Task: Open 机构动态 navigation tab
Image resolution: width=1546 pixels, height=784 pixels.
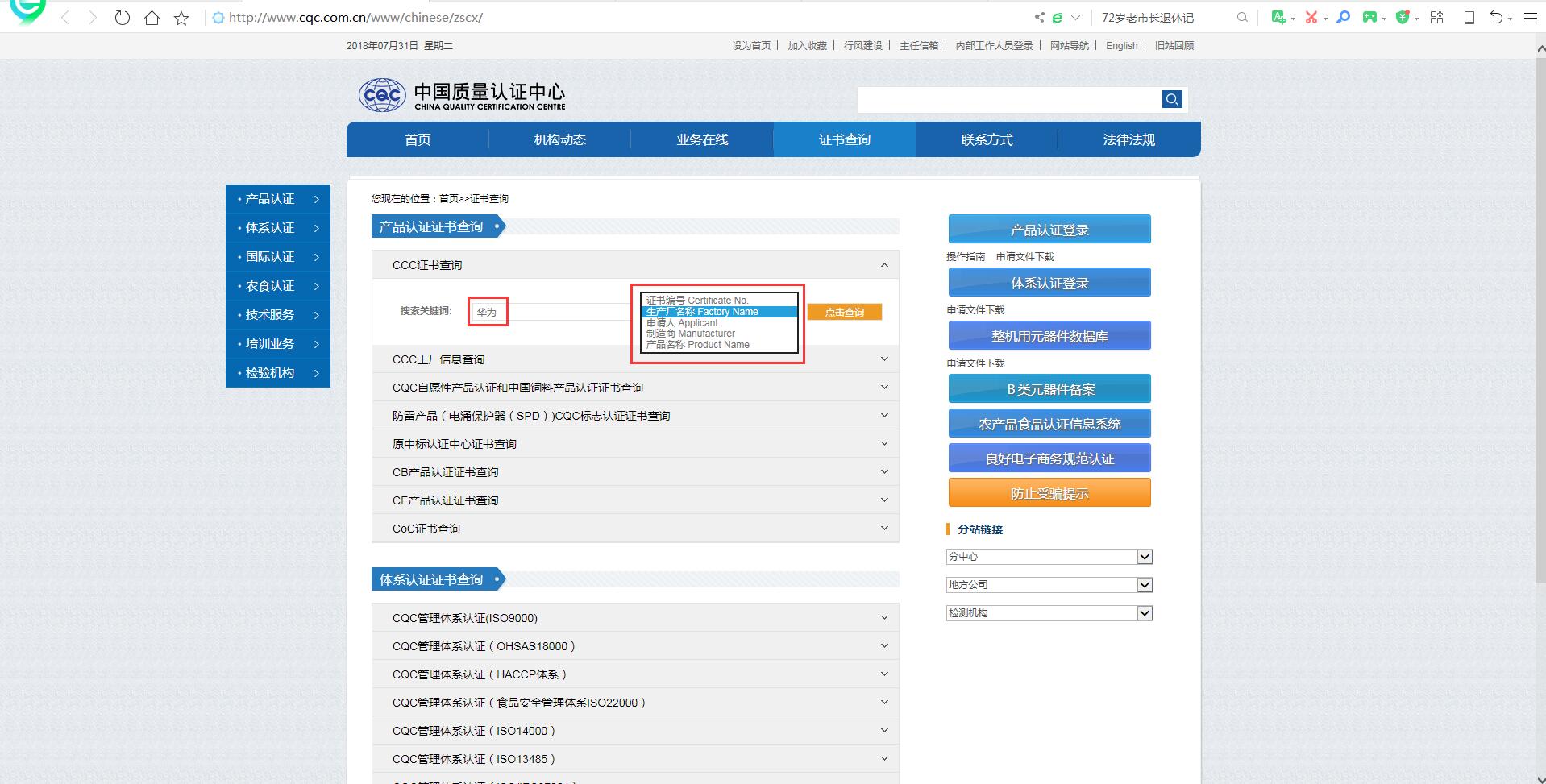Action: pyautogui.click(x=559, y=139)
